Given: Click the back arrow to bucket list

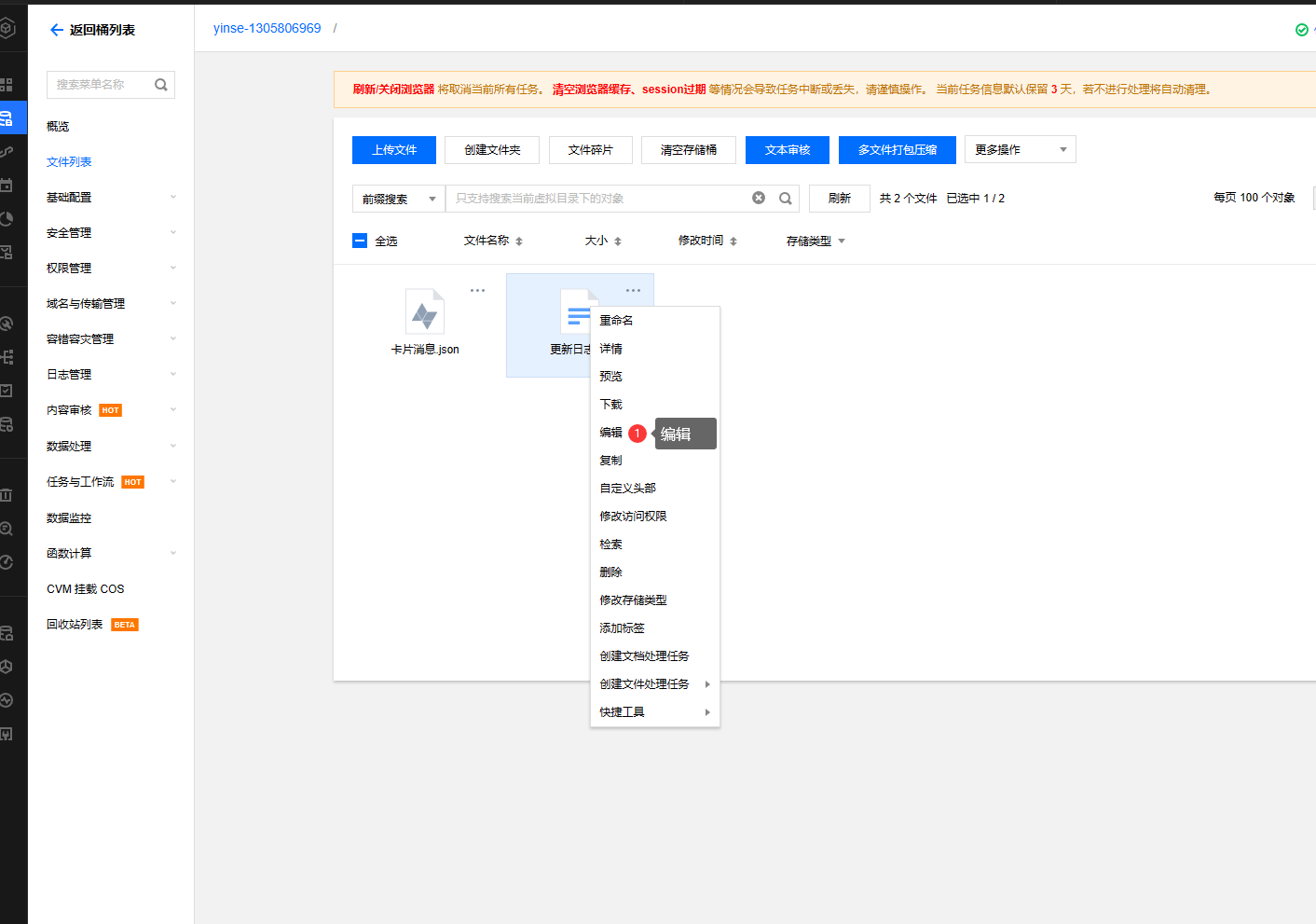Looking at the screenshot, I should click(x=57, y=30).
